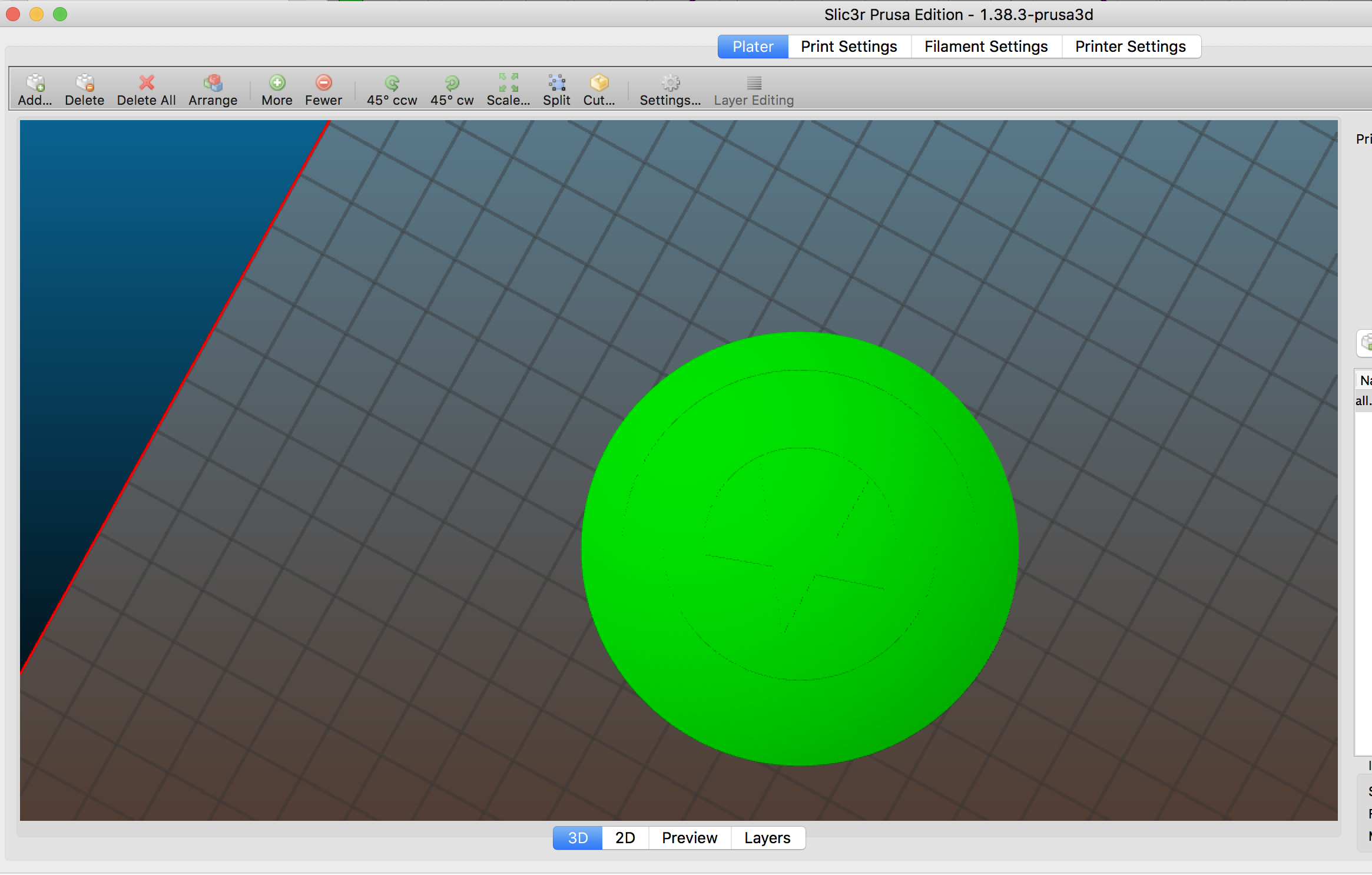Rotate the model 45° clockwise
This screenshot has width=1372, height=875.
(451, 89)
